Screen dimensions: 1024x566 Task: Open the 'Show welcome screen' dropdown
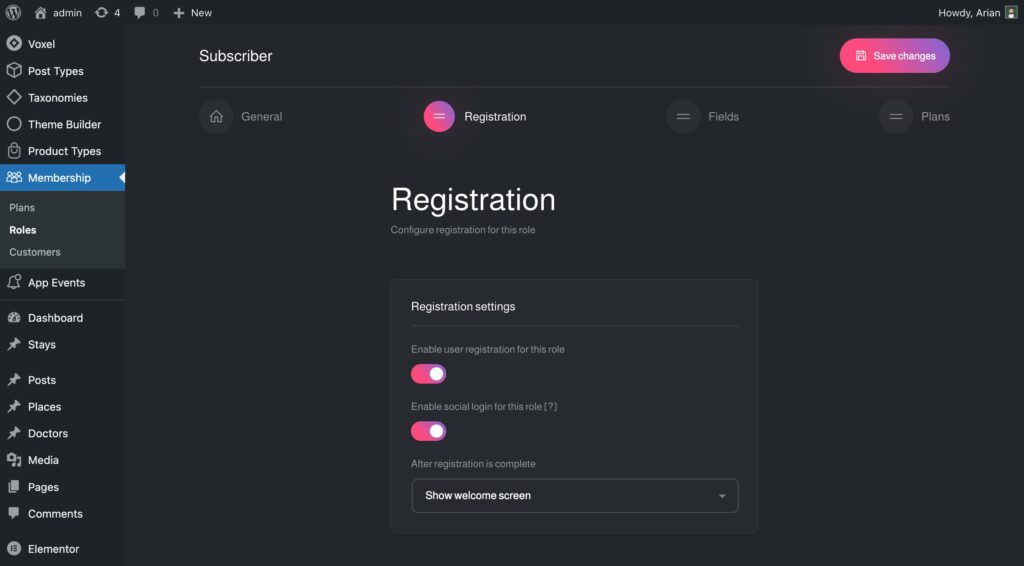pyautogui.click(x=575, y=496)
